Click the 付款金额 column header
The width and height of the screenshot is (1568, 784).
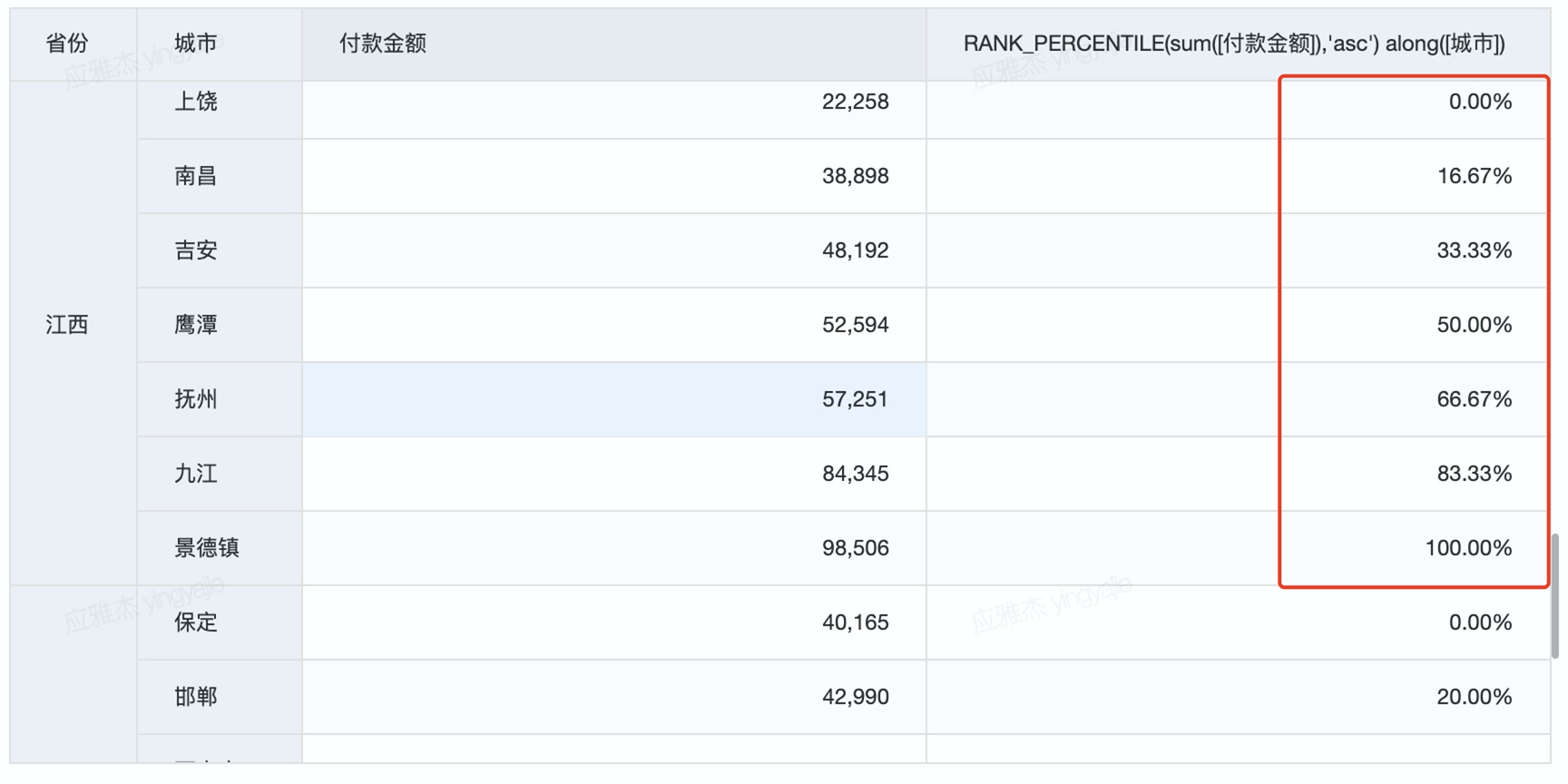614,44
